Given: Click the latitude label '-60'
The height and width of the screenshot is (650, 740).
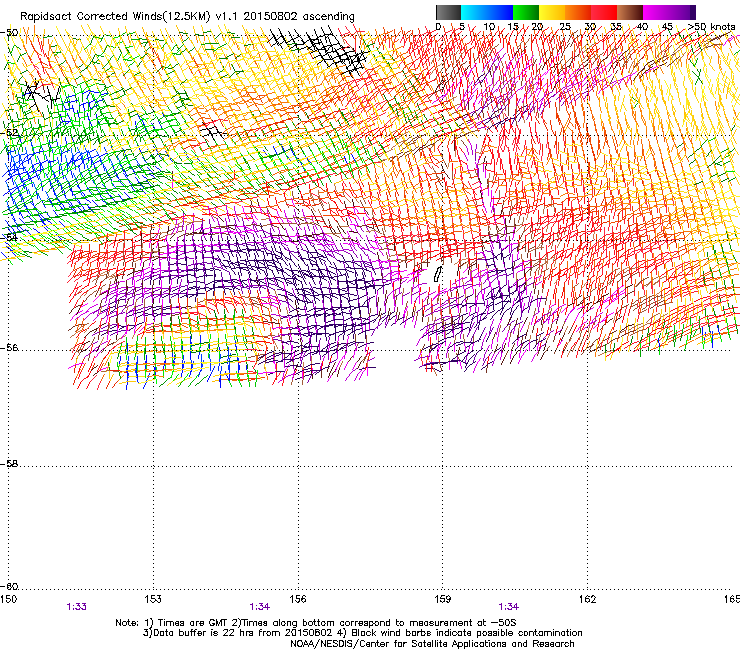Looking at the screenshot, I should tap(9, 587).
